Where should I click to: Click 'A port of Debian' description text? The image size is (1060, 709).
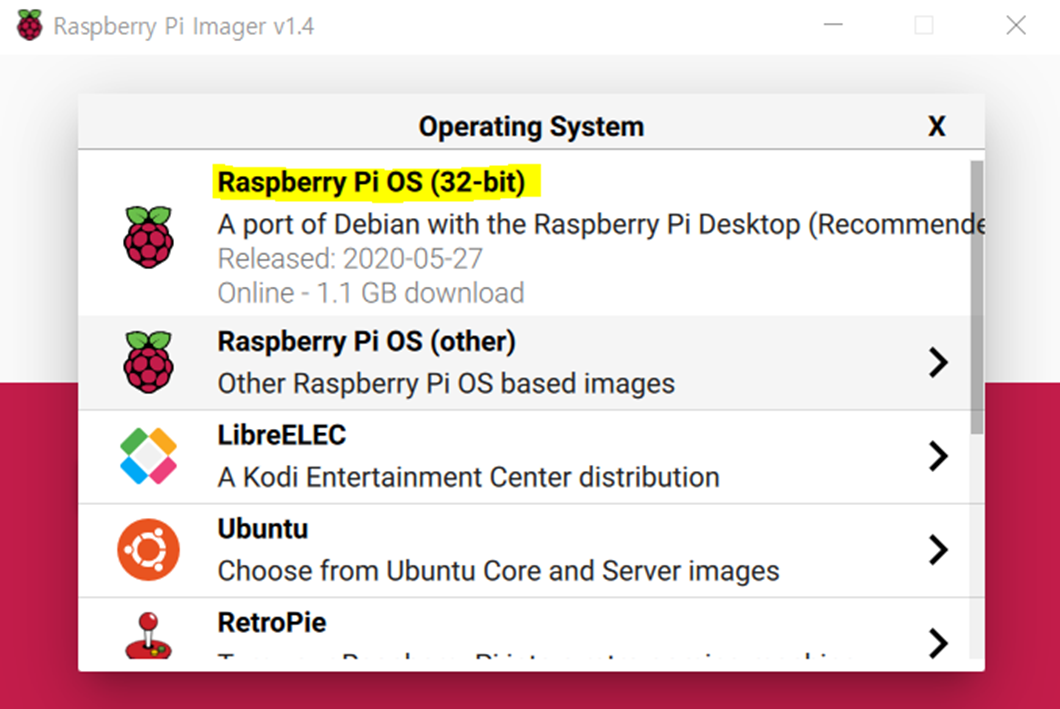(600, 224)
